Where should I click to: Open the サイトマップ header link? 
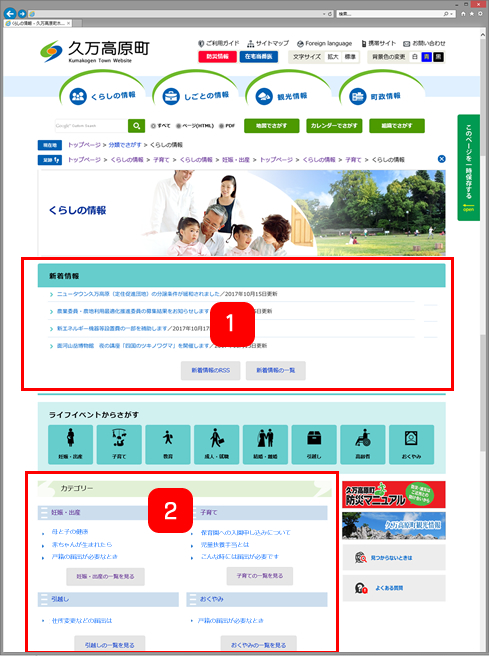tap(268, 43)
